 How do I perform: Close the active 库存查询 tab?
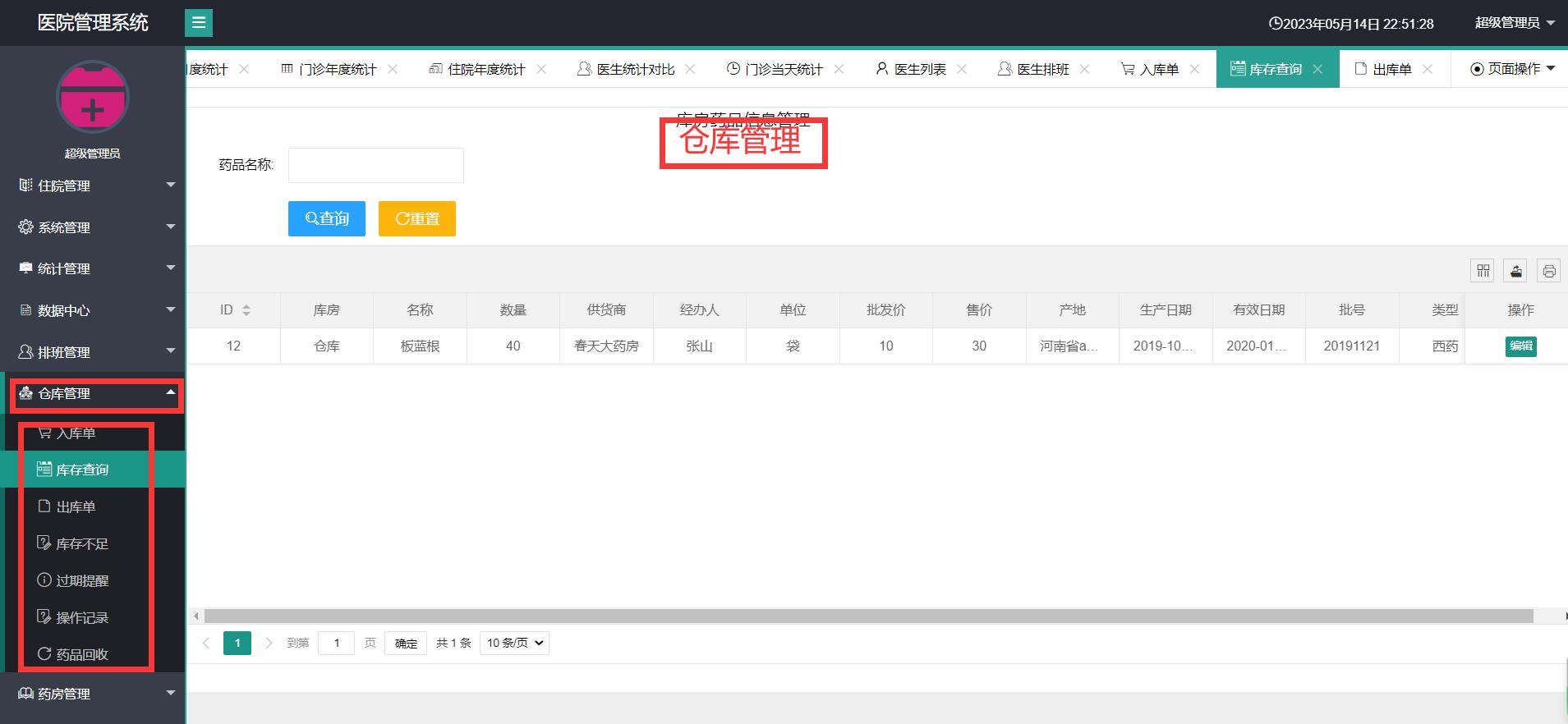click(1317, 69)
